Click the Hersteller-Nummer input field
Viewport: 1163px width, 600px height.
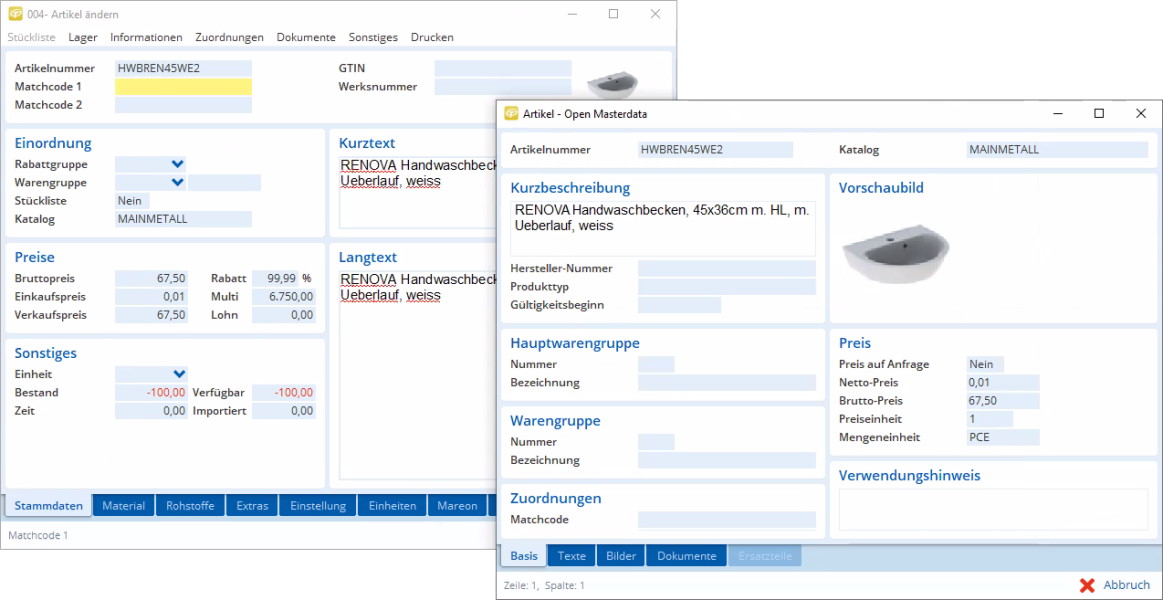(x=726, y=269)
